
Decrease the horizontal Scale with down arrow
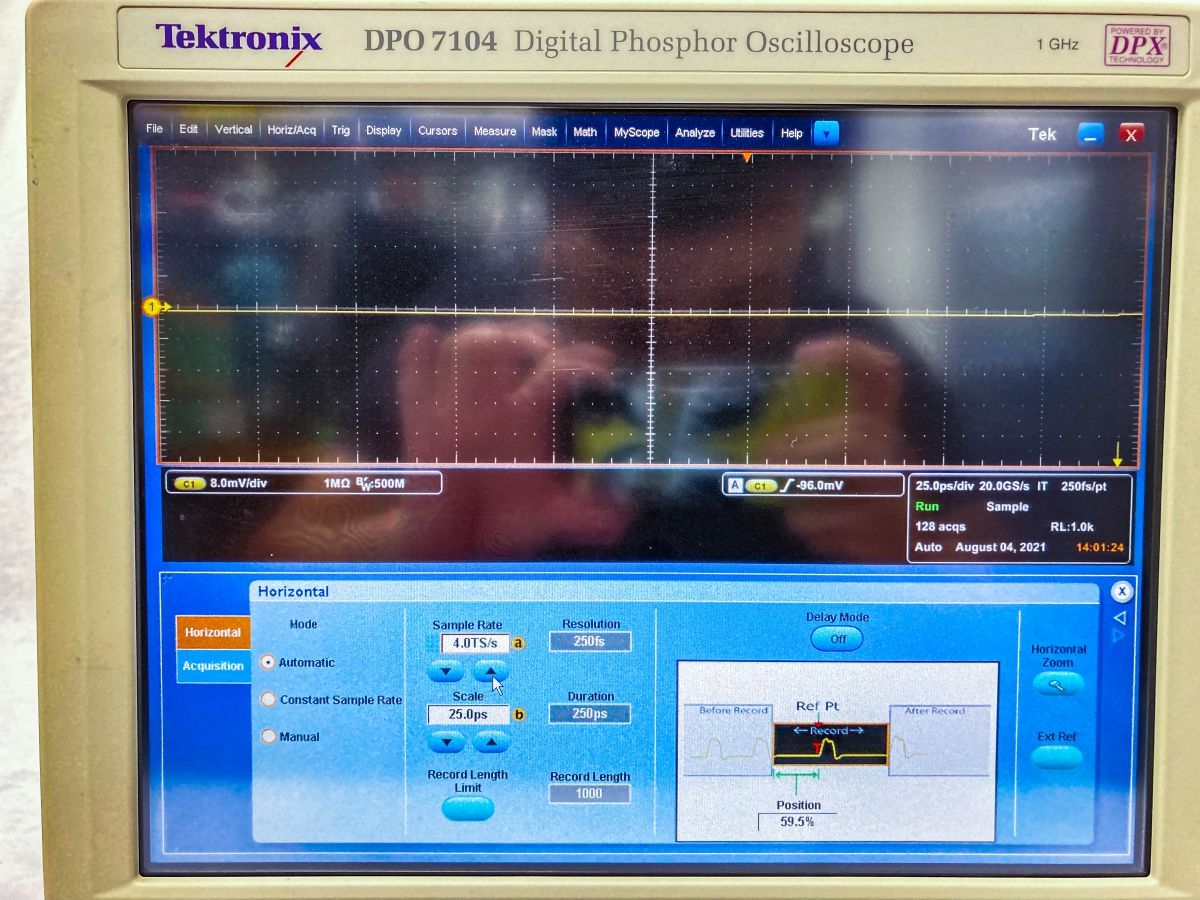tap(446, 742)
